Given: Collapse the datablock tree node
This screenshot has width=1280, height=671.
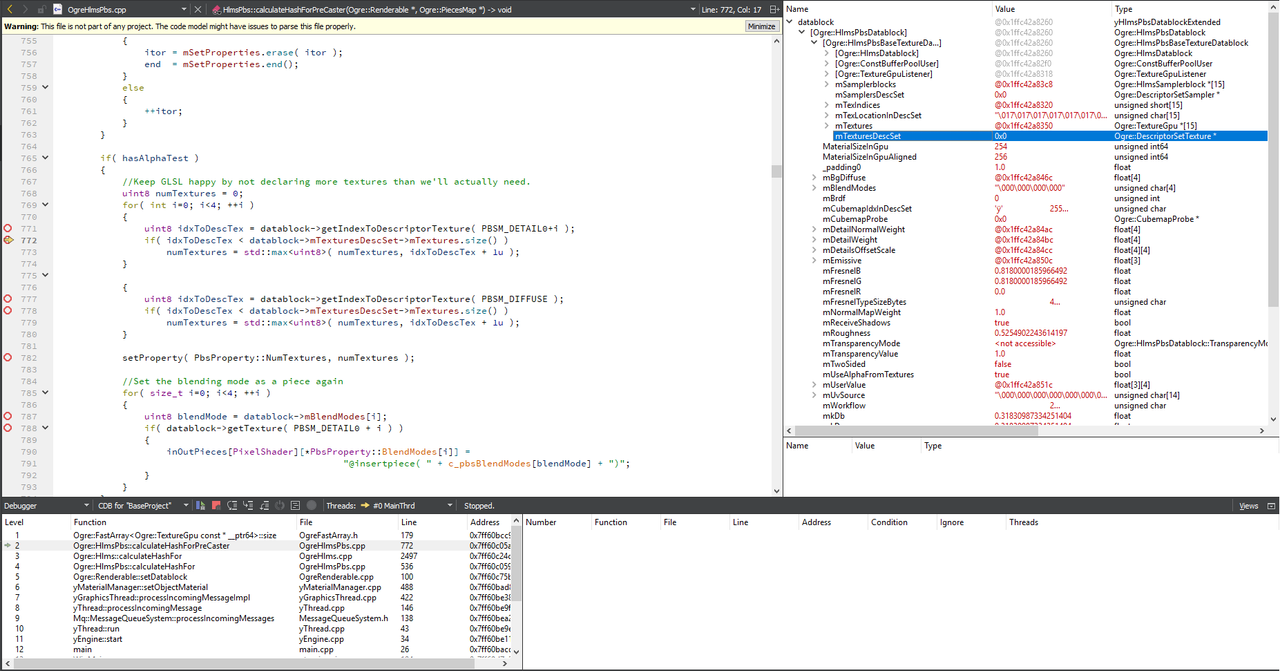Looking at the screenshot, I should (x=790, y=22).
